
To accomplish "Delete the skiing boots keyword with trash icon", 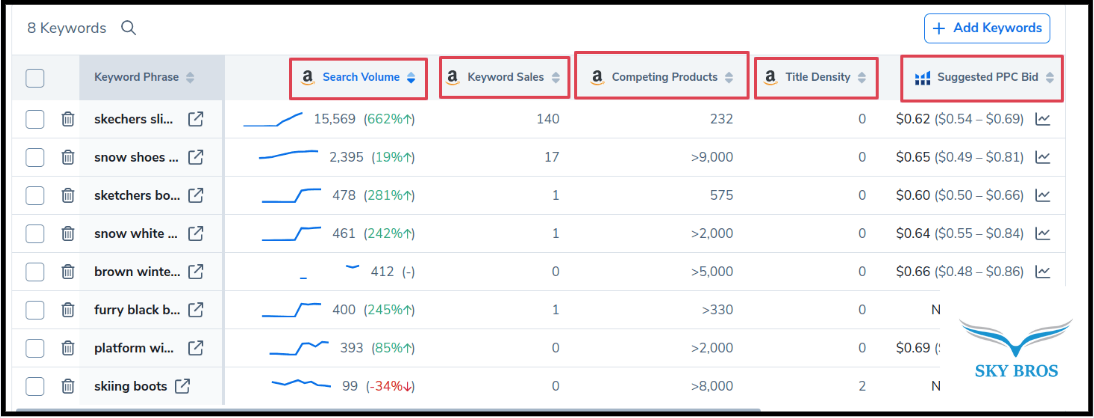I will (x=68, y=385).
